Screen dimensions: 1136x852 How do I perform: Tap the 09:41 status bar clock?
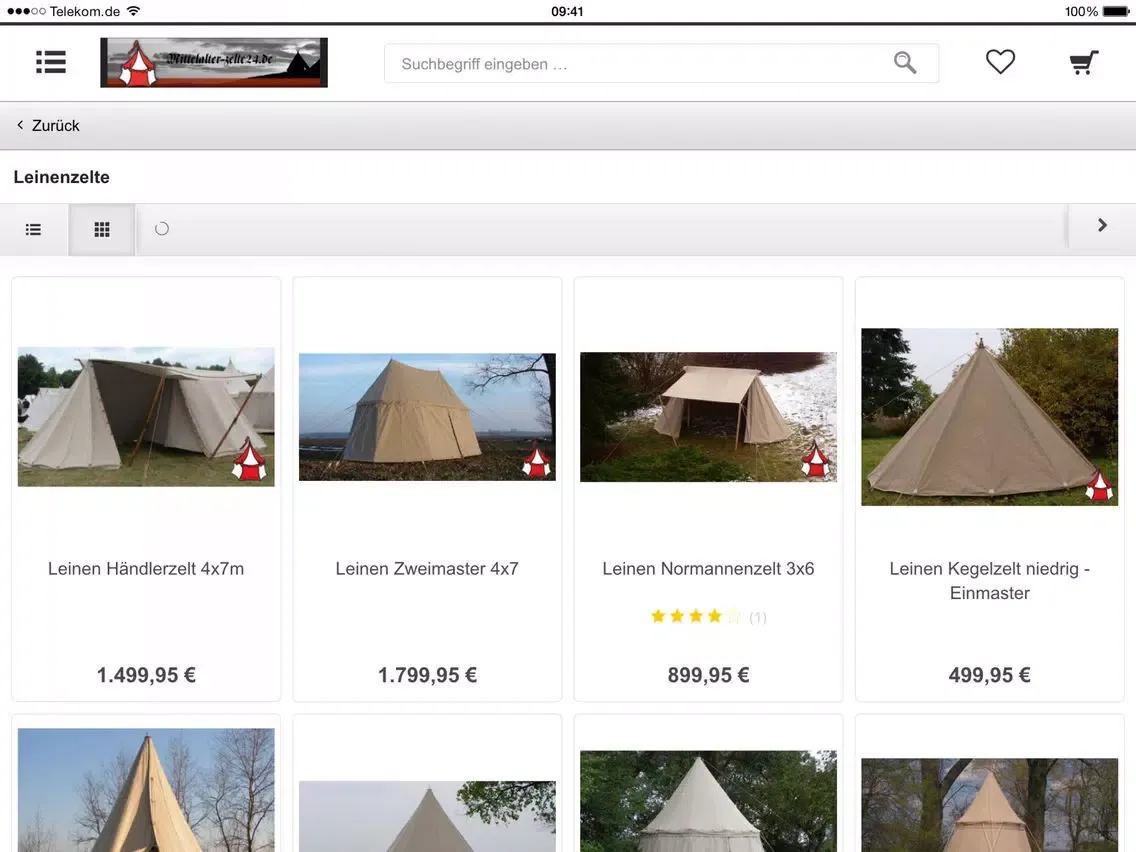567,11
